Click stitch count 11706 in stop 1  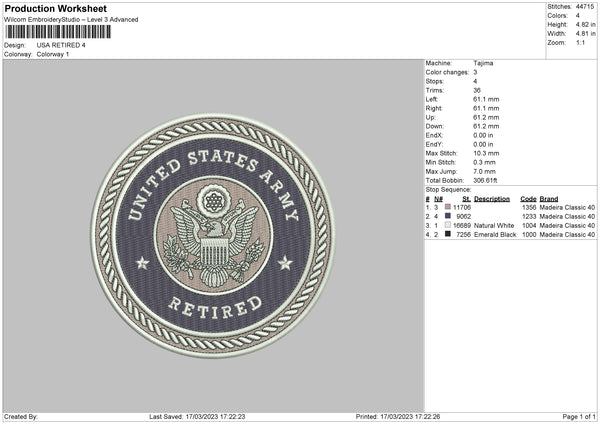tap(462, 207)
